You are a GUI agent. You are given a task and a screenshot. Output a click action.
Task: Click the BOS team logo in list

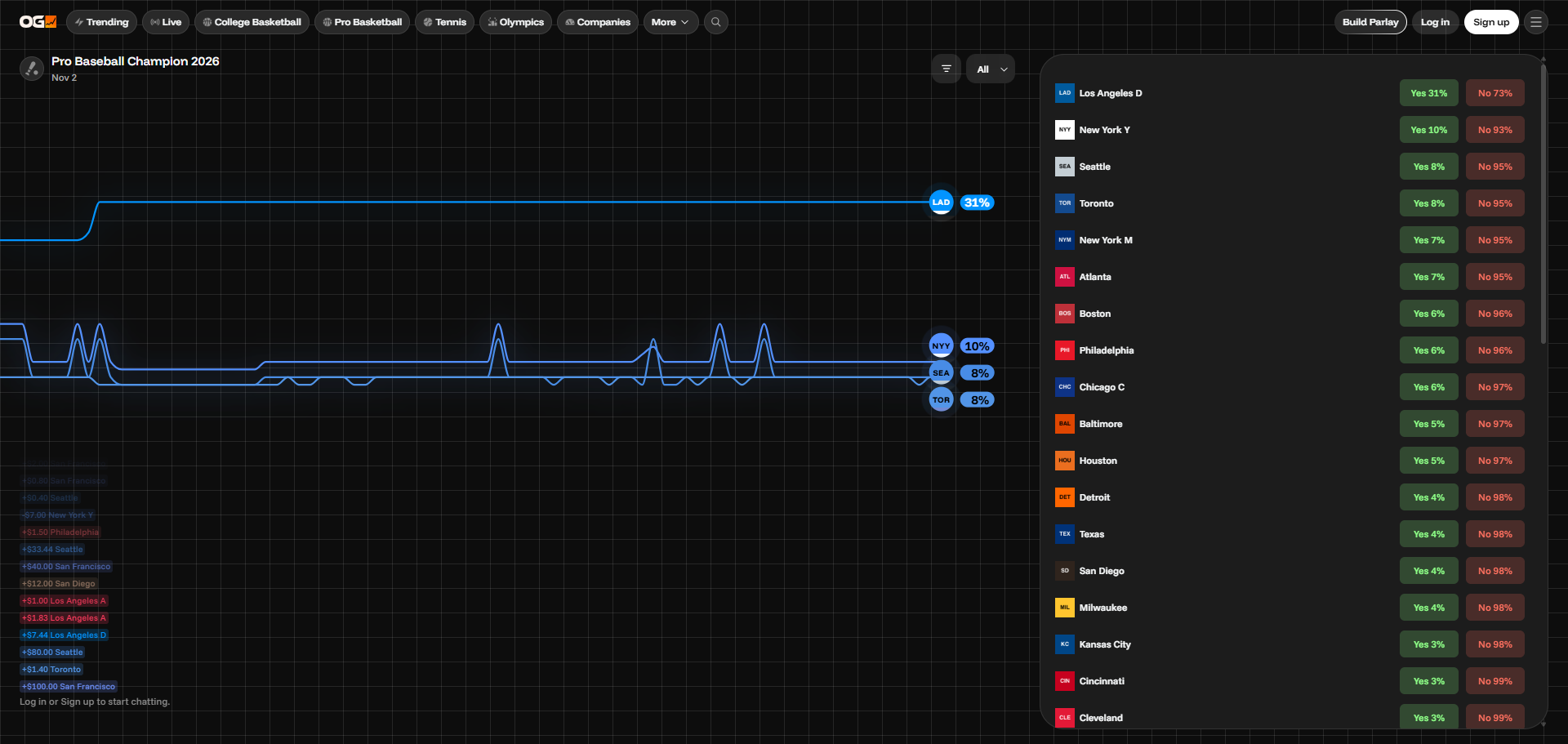tap(1065, 314)
